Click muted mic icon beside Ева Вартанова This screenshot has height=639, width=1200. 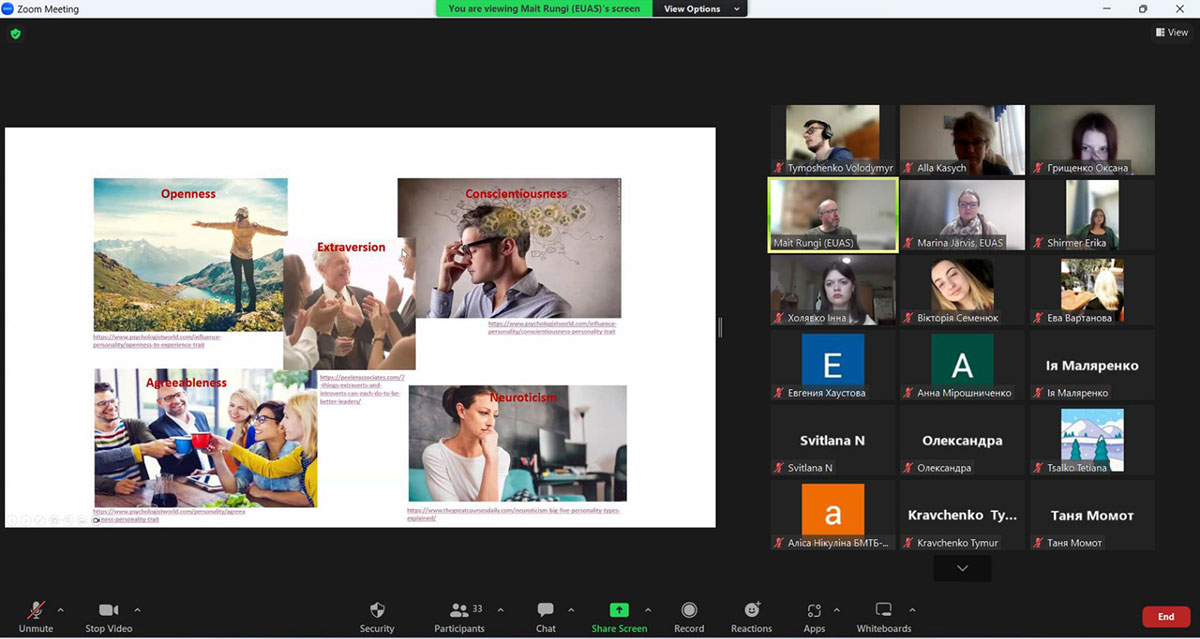tap(1040, 318)
